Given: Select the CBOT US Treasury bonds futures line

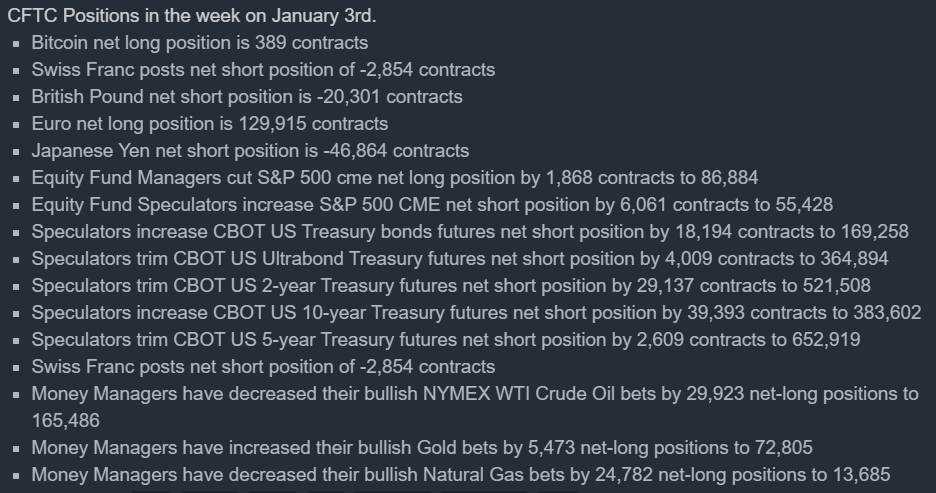Looking at the screenshot, I should [469, 232].
